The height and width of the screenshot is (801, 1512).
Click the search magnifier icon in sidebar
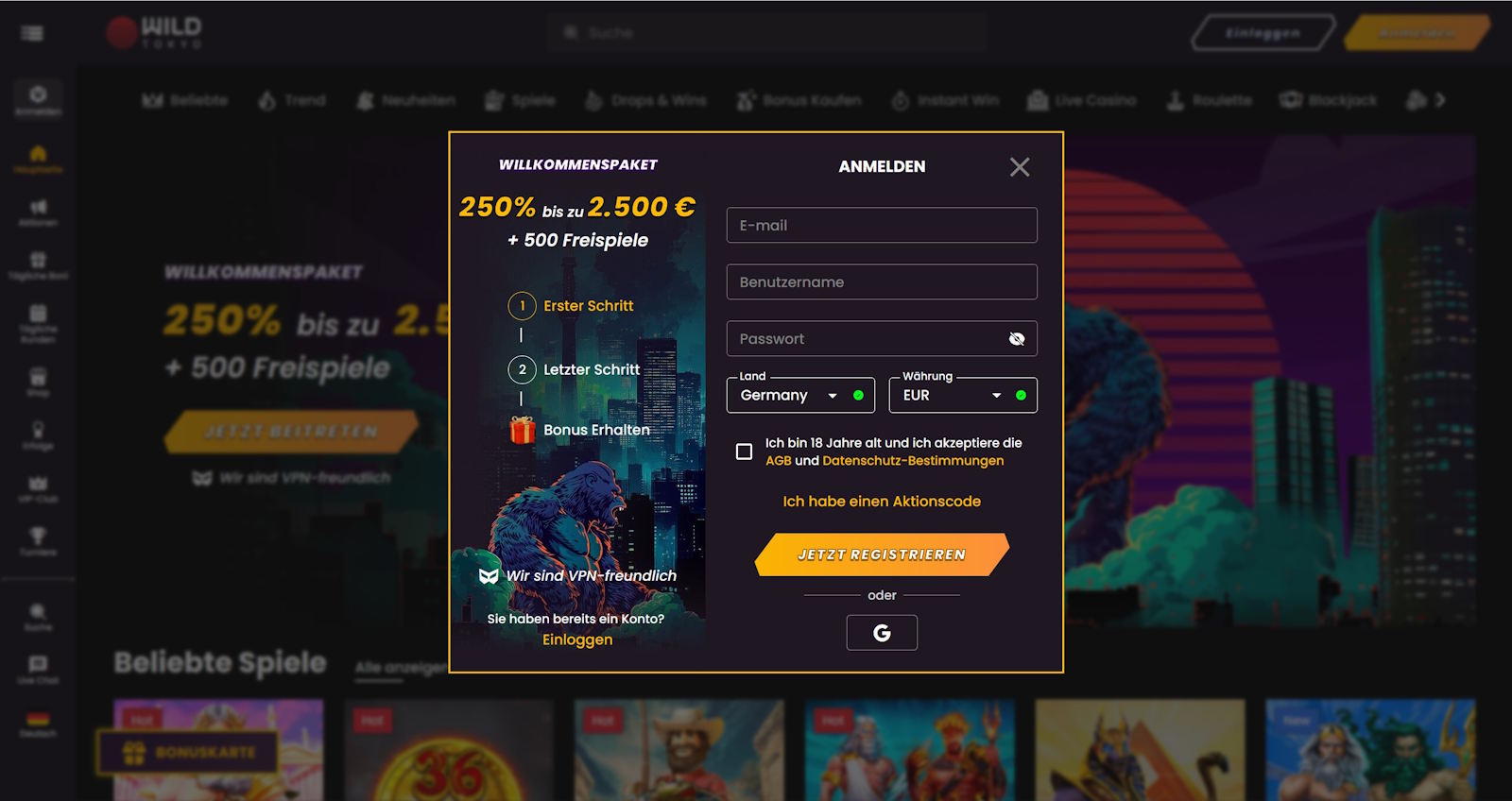[x=38, y=617]
